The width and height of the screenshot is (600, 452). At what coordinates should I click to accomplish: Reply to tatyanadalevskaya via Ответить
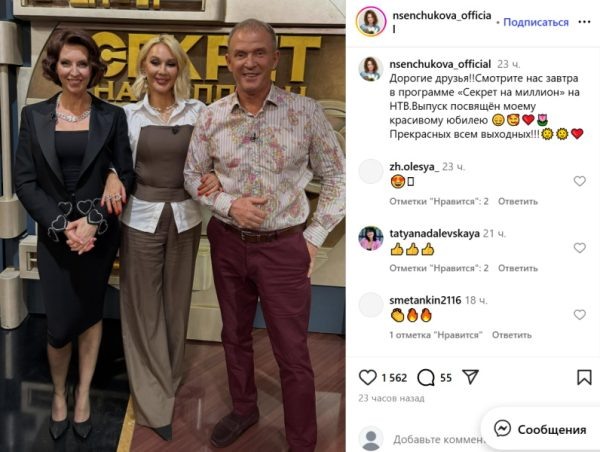(518, 268)
